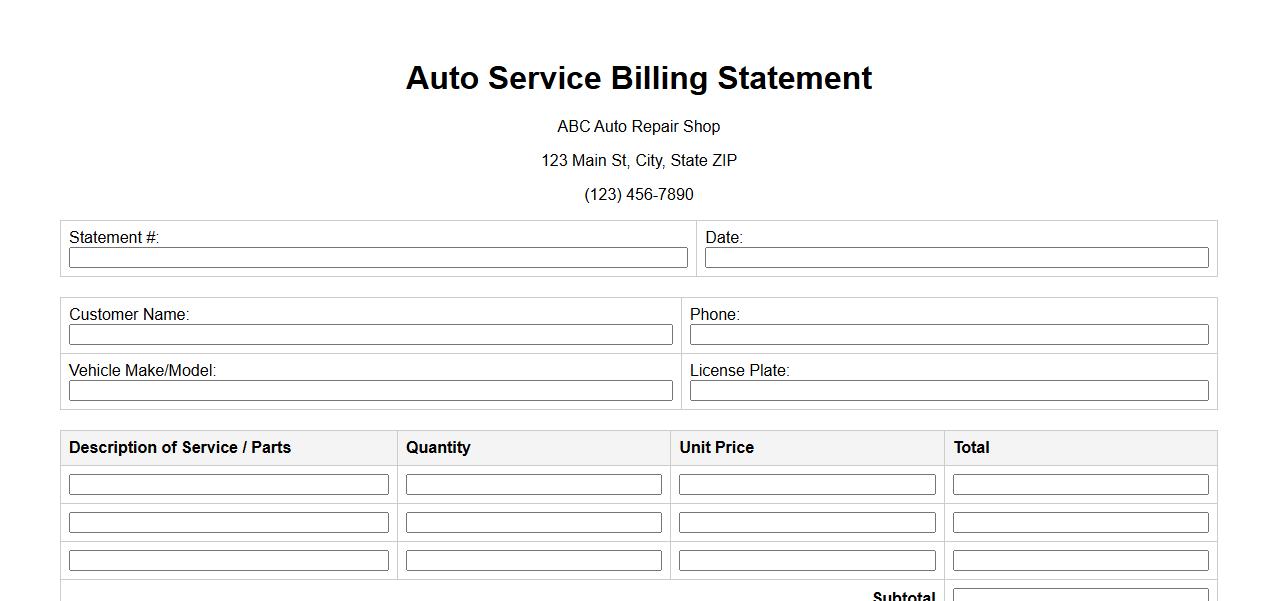Click the Subtotal amount field
This screenshot has width=1278, height=601.
click(1080, 595)
